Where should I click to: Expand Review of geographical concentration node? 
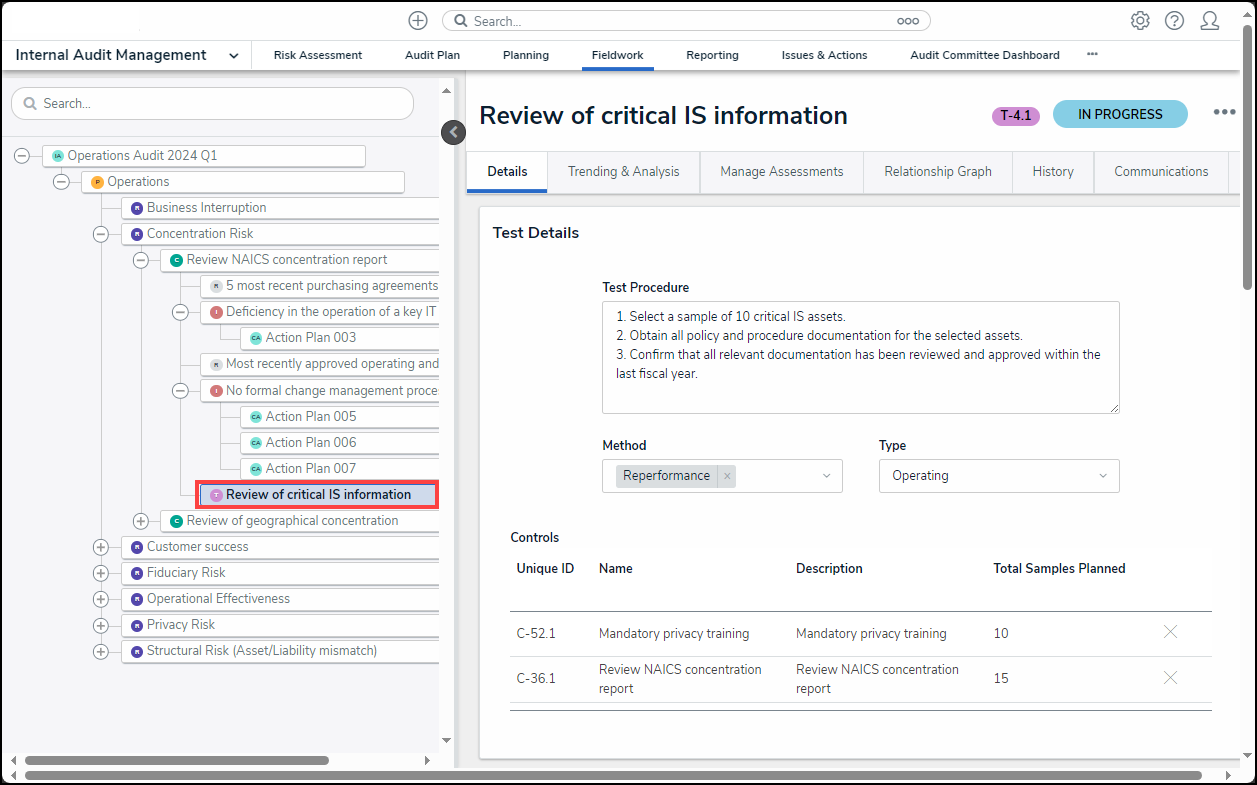[x=140, y=521]
